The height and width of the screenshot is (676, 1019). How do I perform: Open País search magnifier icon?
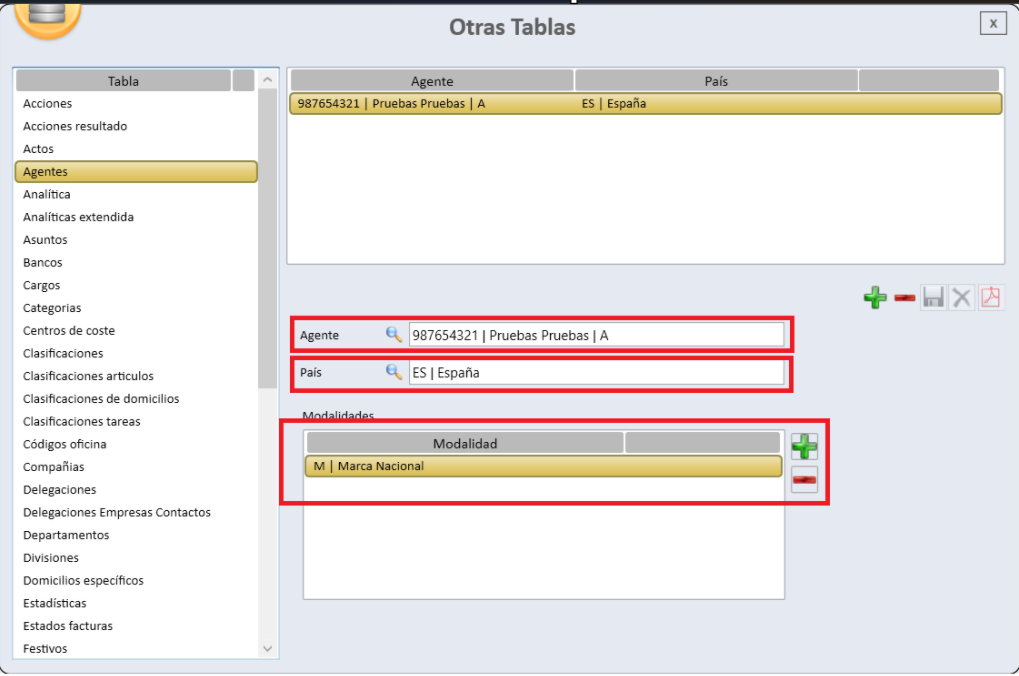pyautogui.click(x=394, y=372)
